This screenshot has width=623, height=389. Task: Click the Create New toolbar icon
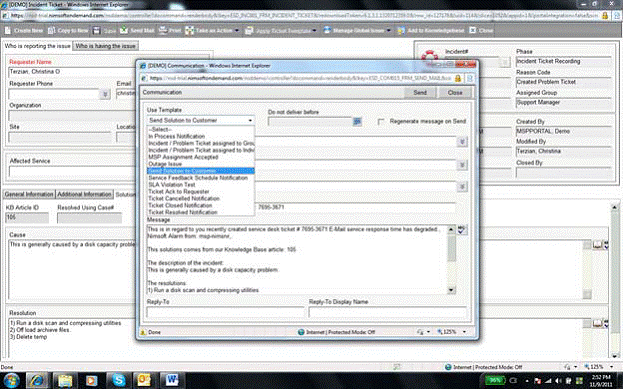click(8, 30)
